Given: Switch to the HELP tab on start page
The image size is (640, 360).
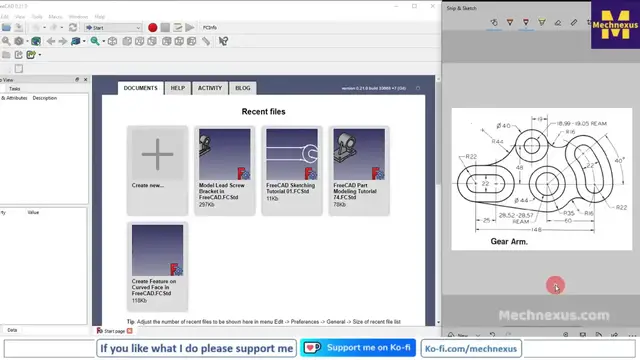Looking at the screenshot, I should pyautogui.click(x=178, y=88).
